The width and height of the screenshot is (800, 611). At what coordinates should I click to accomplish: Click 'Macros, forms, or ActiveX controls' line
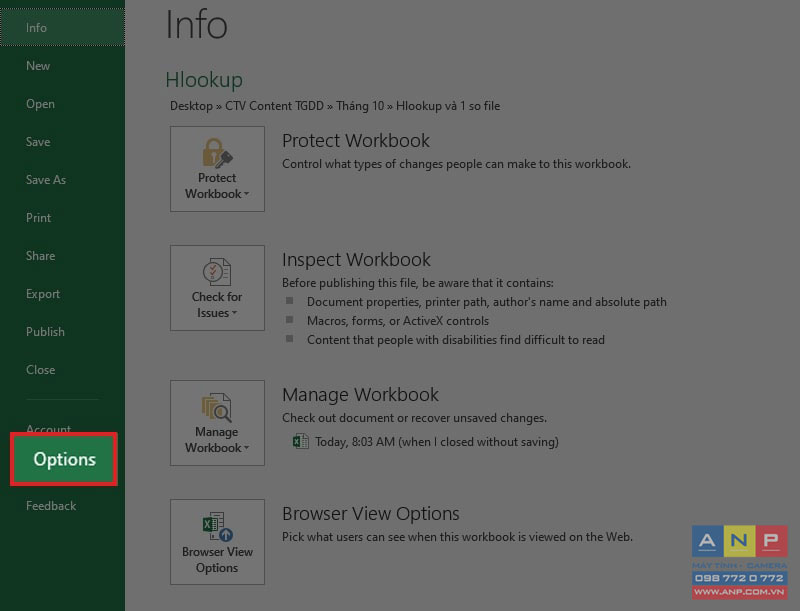point(398,321)
